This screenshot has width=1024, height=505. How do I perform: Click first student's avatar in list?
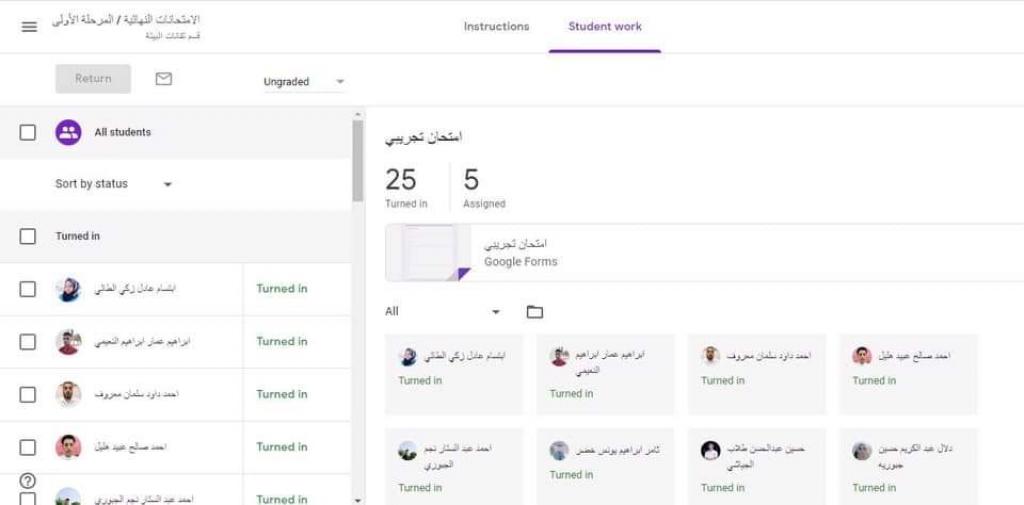[x=68, y=289]
